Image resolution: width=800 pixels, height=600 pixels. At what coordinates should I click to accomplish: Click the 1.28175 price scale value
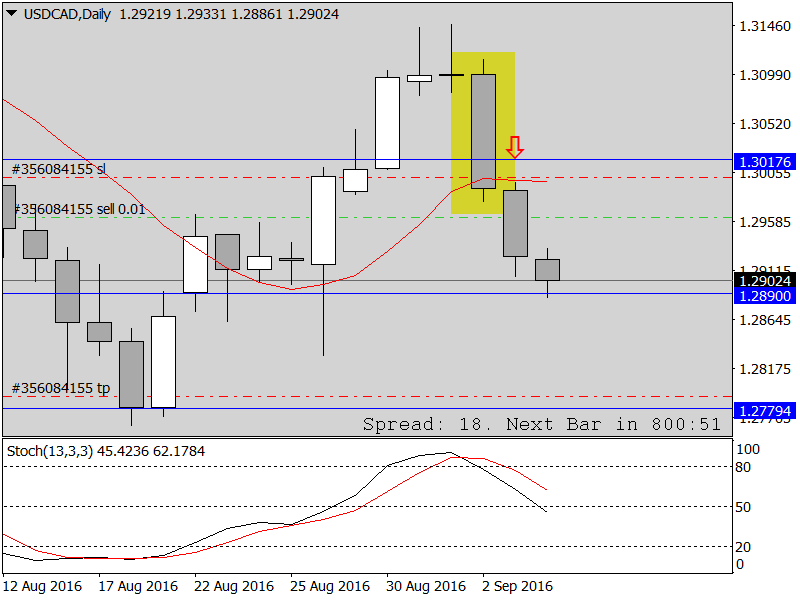point(765,369)
